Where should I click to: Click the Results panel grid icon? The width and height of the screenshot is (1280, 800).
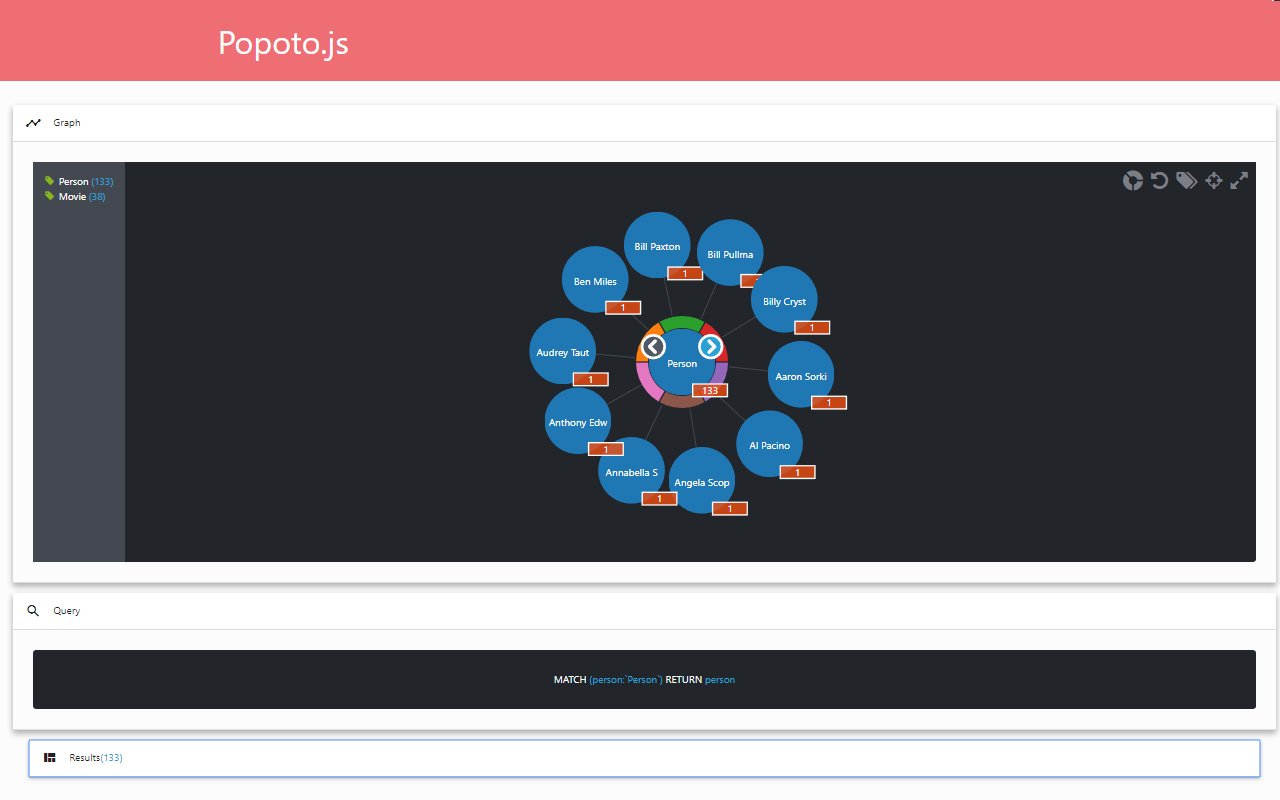click(x=50, y=758)
